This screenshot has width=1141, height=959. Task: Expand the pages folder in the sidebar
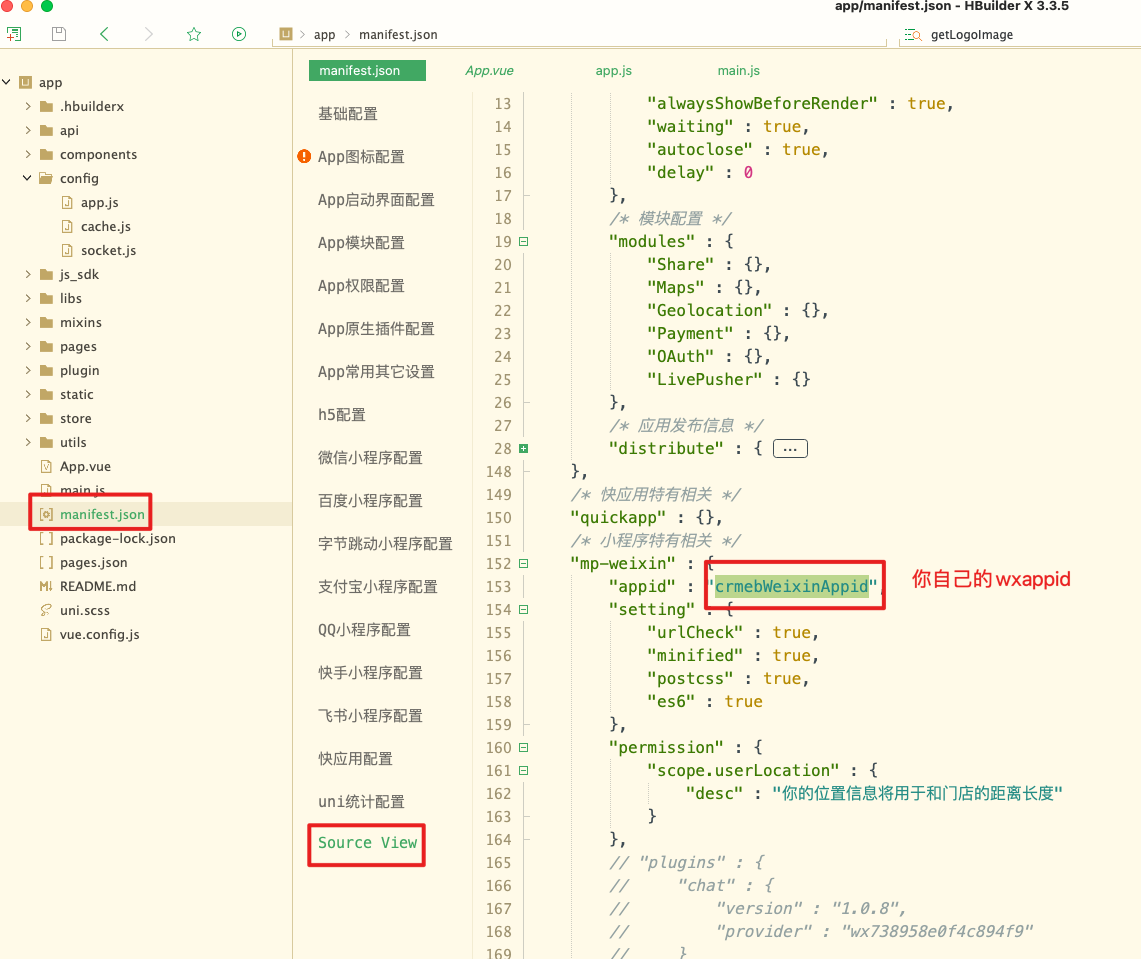[x=28, y=346]
